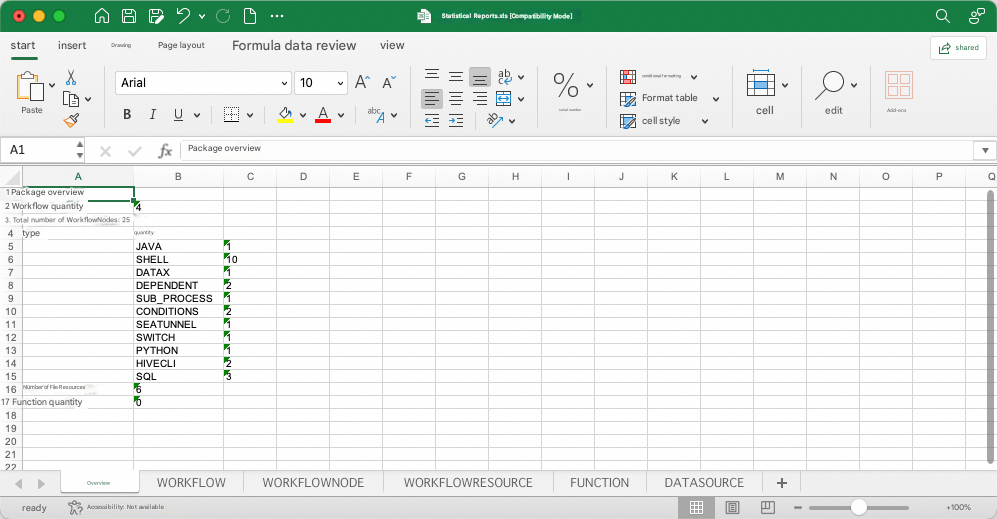This screenshot has height=519, width=997.
Task: Click the cell group button
Action: (764, 93)
